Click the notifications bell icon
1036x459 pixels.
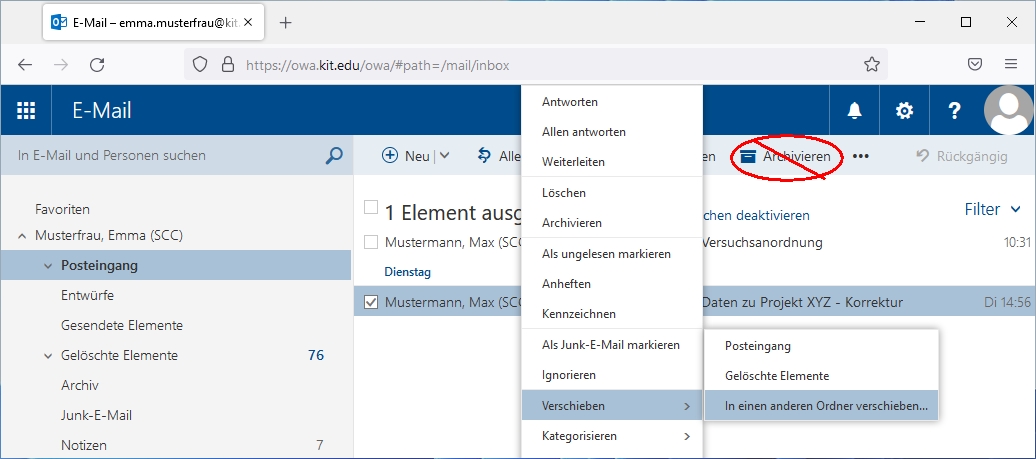point(854,111)
